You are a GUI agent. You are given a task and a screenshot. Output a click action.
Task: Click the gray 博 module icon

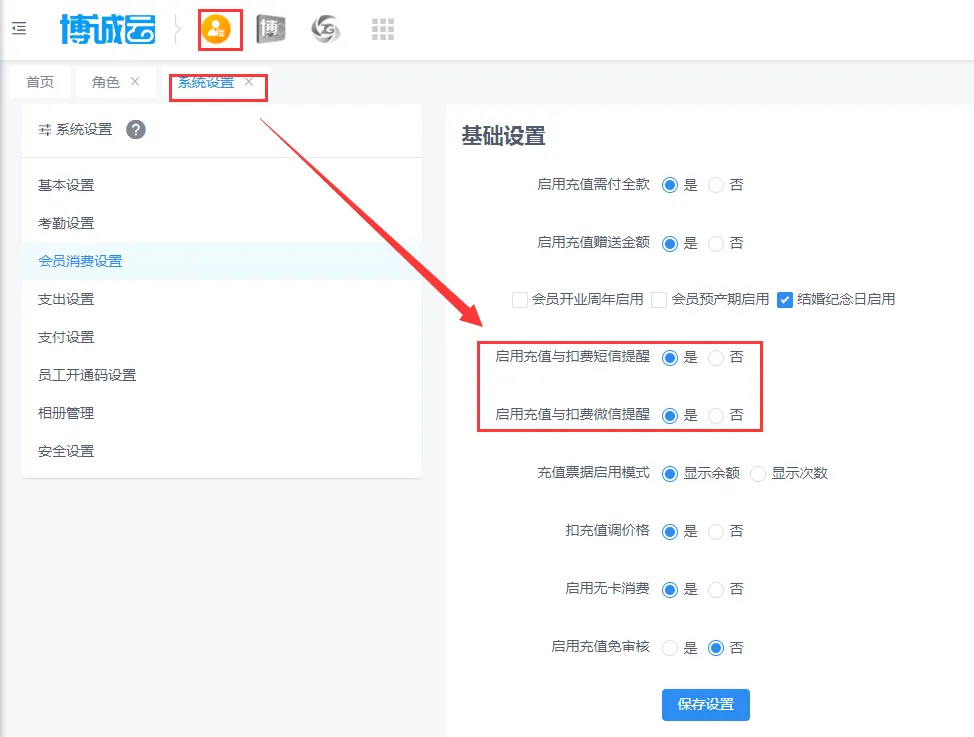pyautogui.click(x=270, y=30)
